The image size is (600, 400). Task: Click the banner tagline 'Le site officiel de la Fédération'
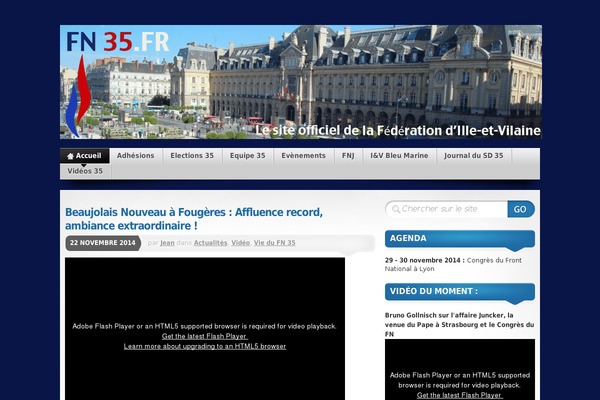pyautogui.click(x=398, y=131)
